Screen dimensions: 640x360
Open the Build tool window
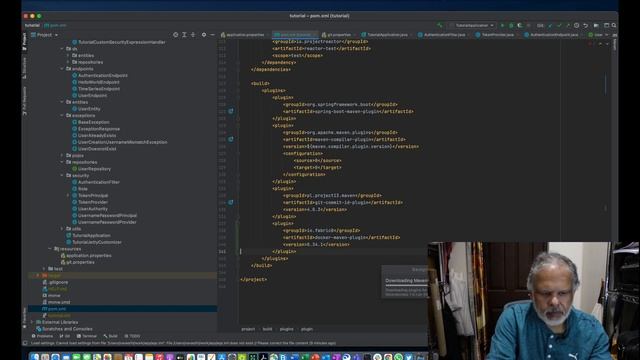pos(110,336)
